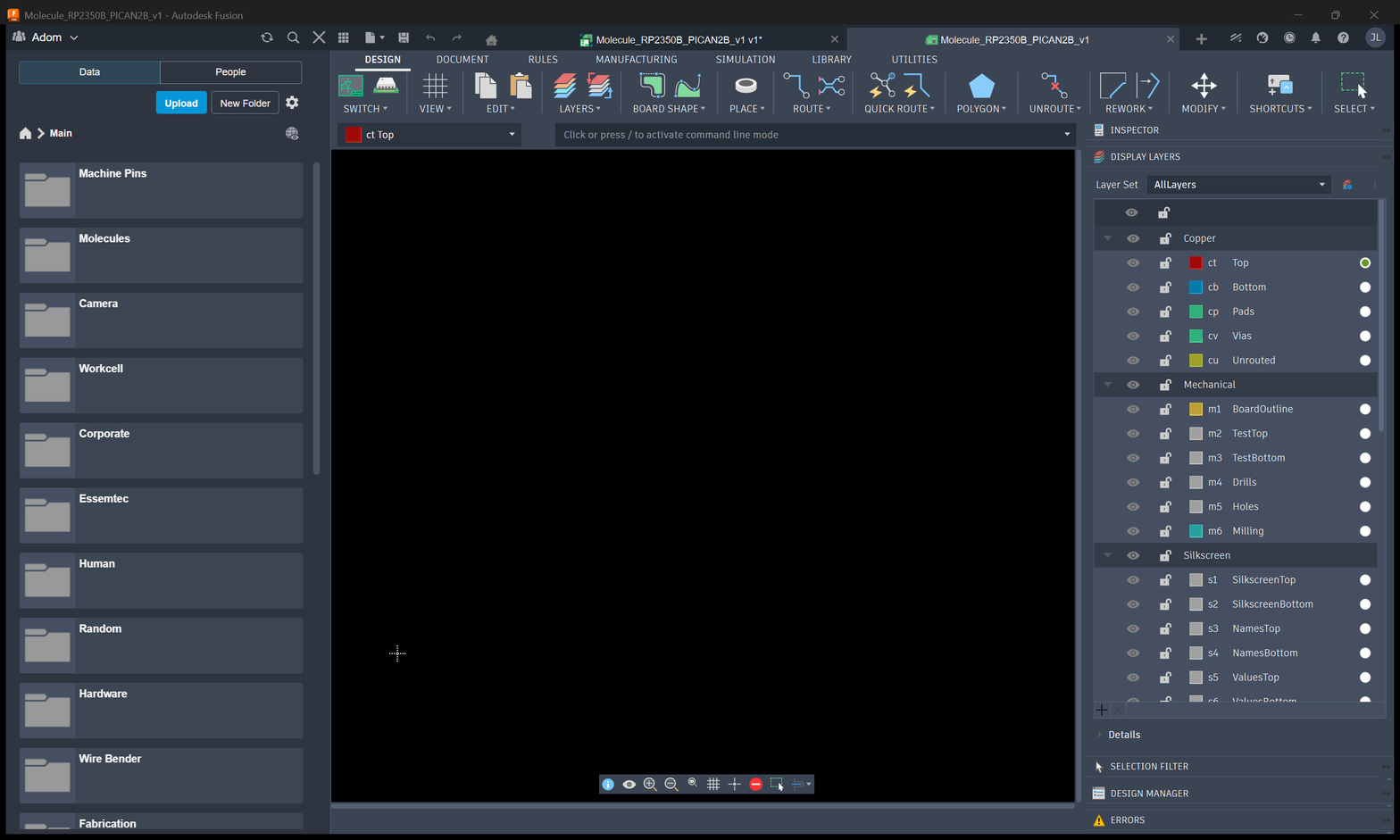This screenshot has width=1400, height=840.
Task: Click the Board Shape outline icon
Action: (653, 86)
